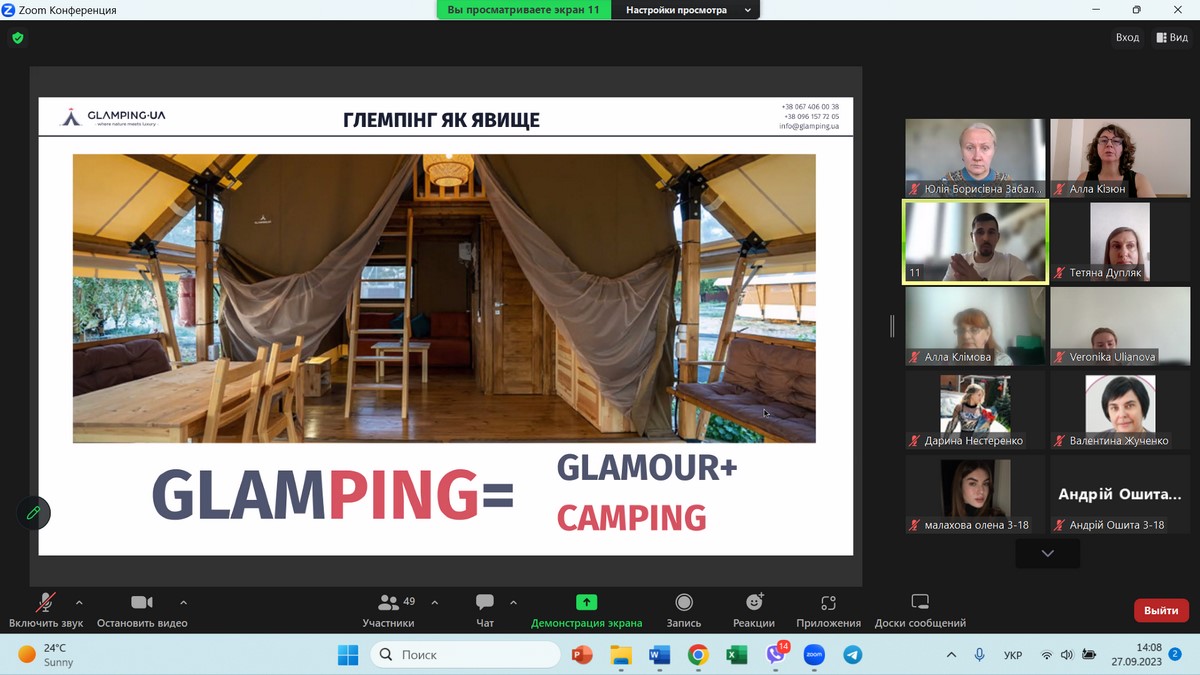
Task: Open the Chat panel
Action: click(x=485, y=603)
